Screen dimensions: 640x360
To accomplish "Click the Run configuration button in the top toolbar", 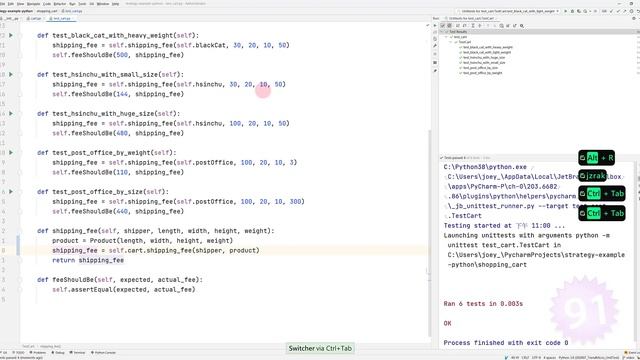I will (x=566, y=11).
